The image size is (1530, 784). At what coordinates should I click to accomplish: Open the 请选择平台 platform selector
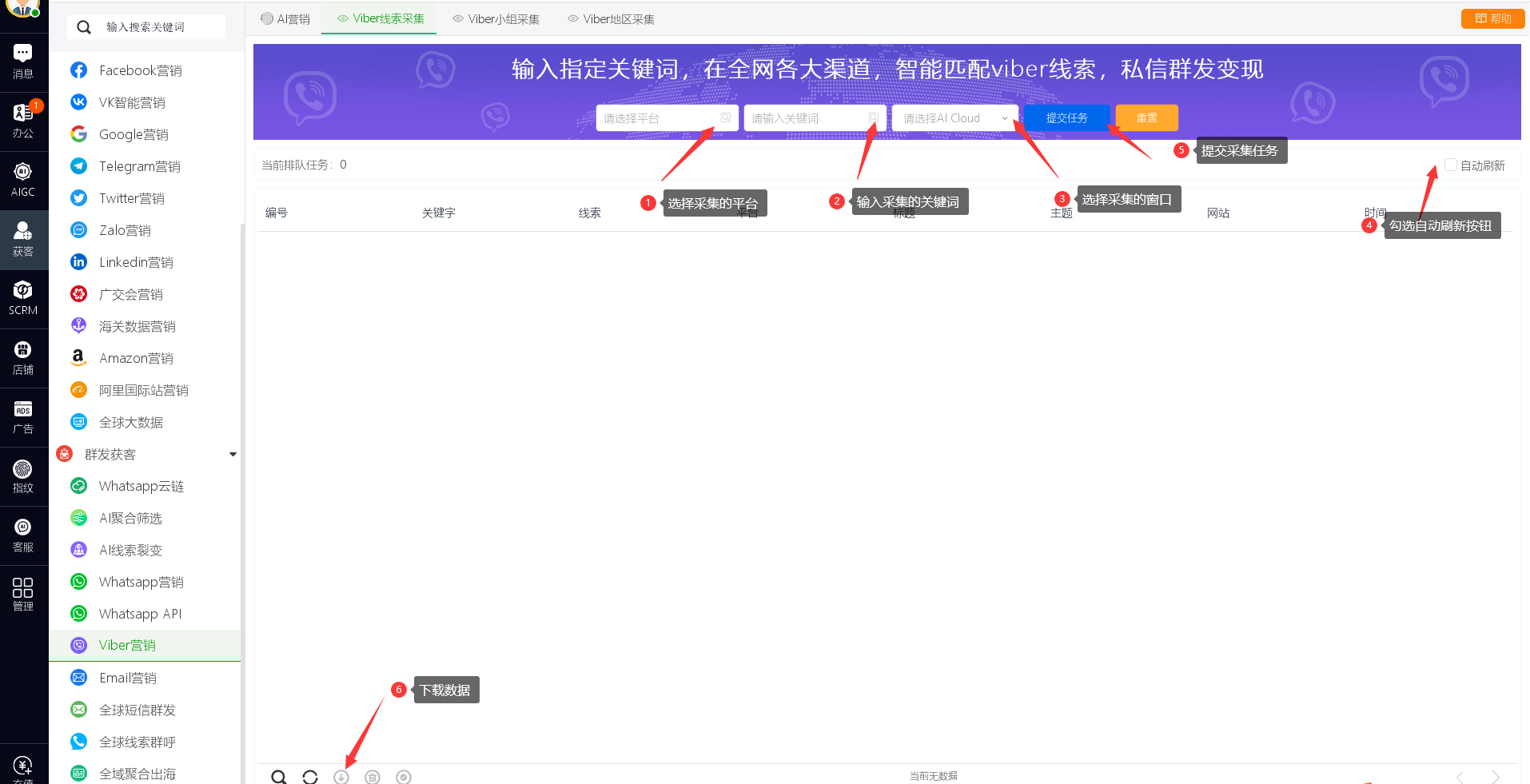pyautogui.click(x=667, y=118)
